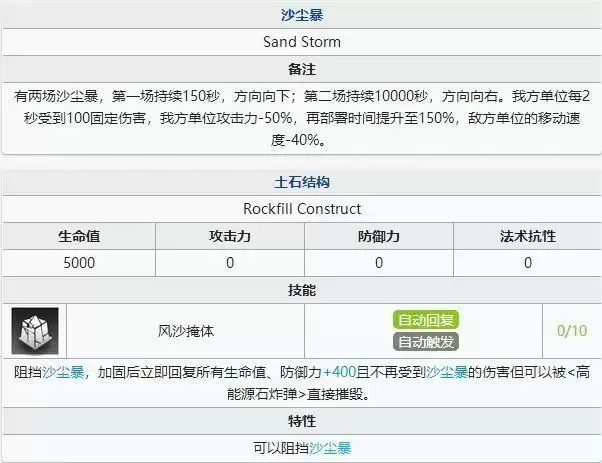The width and height of the screenshot is (602, 463).
Task: Open the 沙尘暴 link before 的伤害
Action: [445, 372]
